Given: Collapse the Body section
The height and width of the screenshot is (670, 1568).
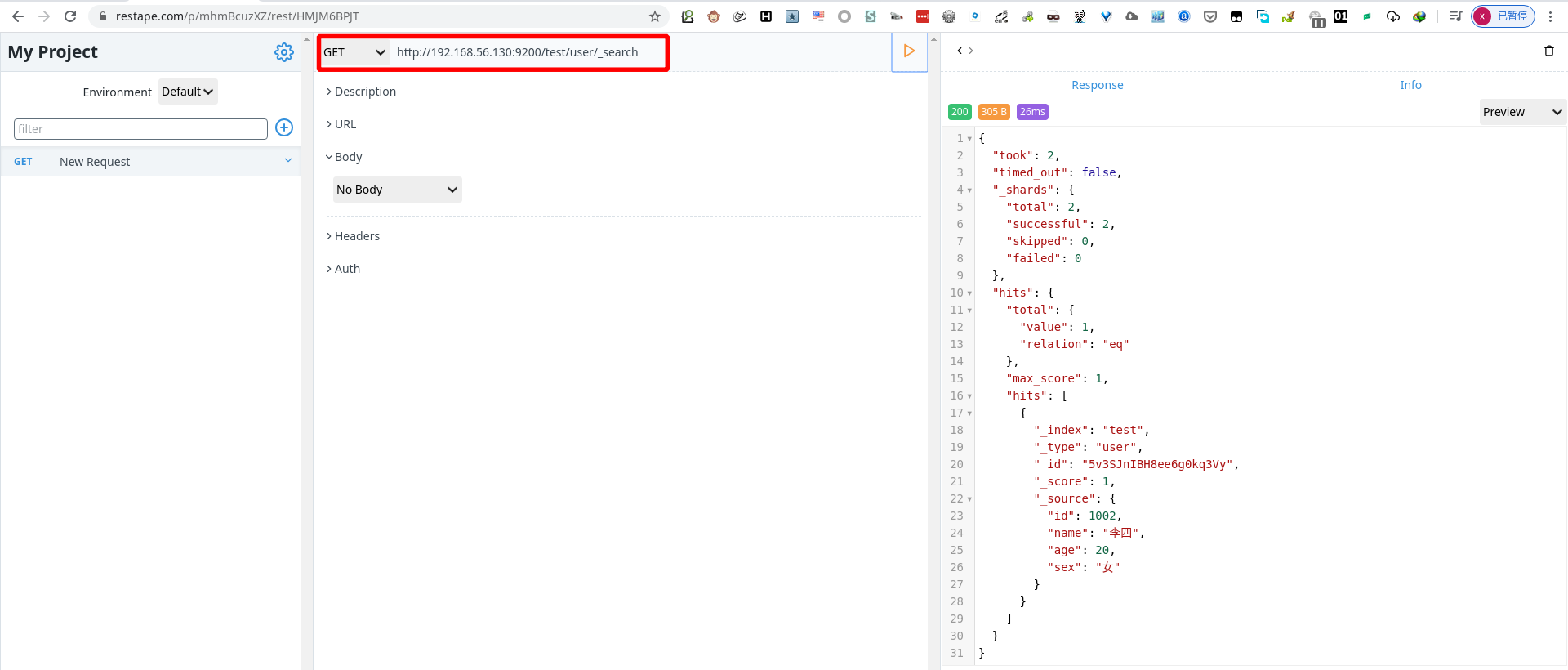Looking at the screenshot, I should [x=344, y=157].
